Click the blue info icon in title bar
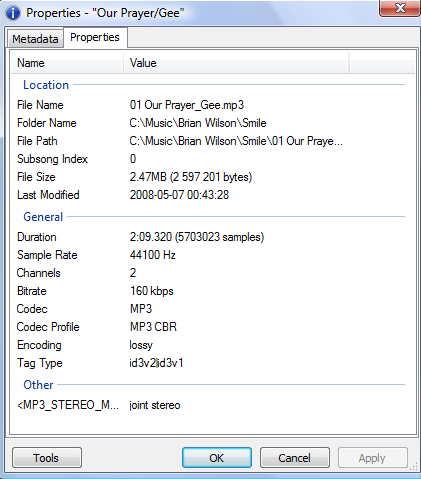The image size is (421, 479). point(13,13)
